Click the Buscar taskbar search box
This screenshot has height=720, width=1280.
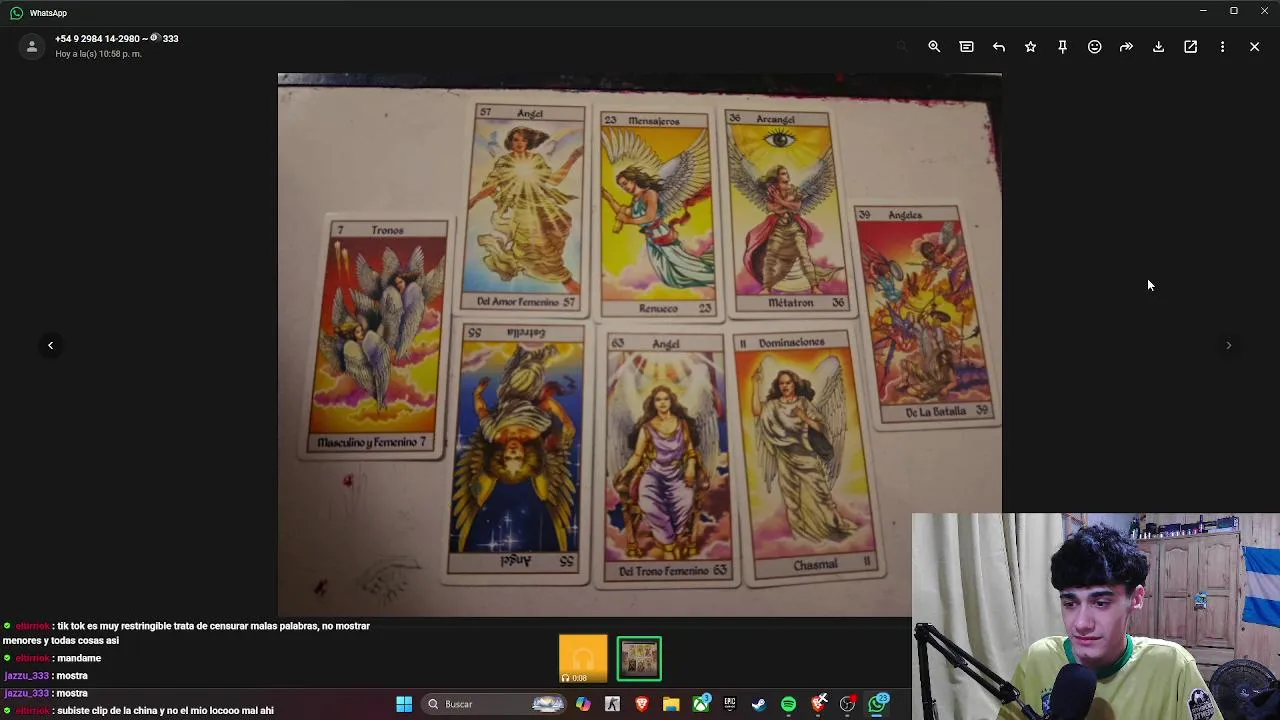[495, 704]
